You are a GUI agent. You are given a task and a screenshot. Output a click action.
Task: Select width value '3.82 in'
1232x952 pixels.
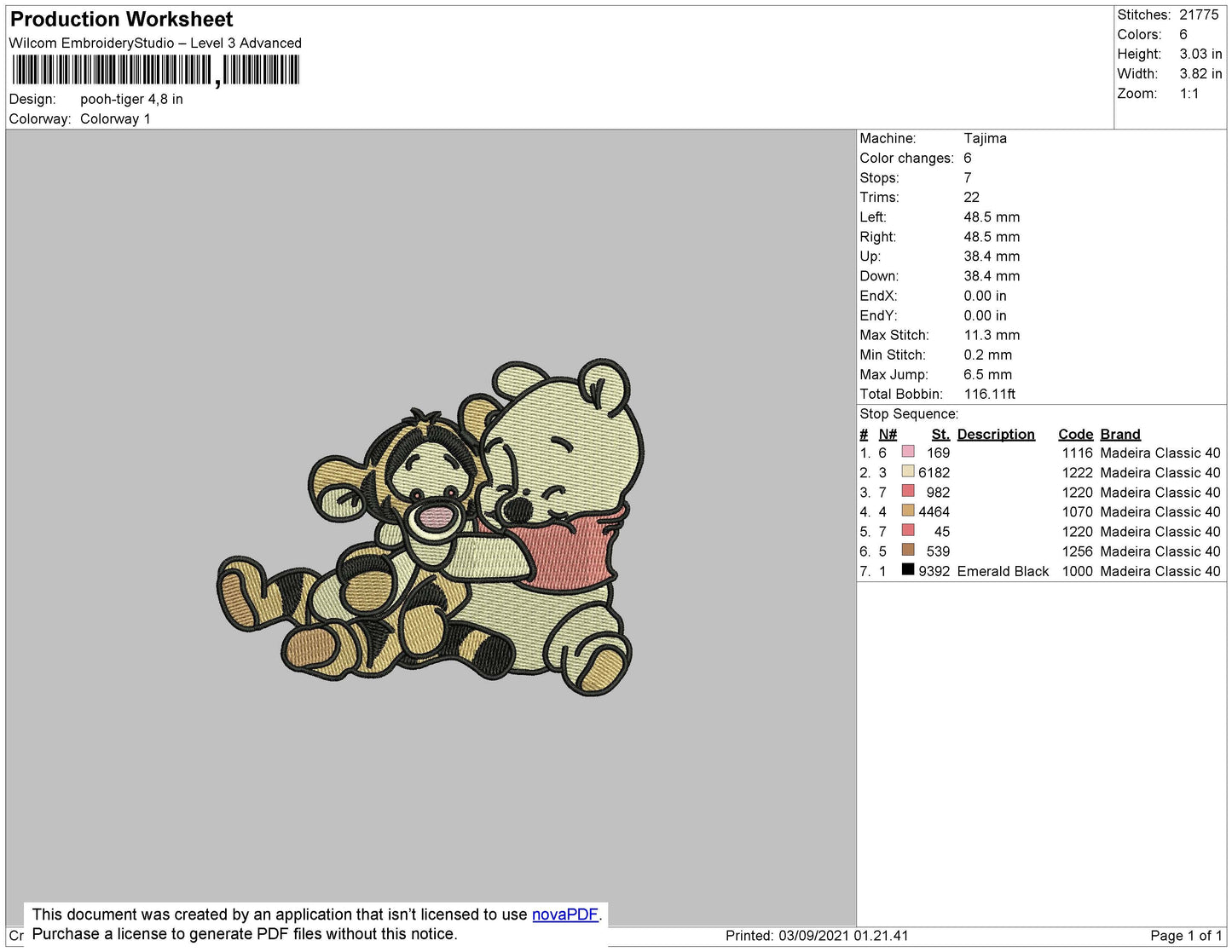pyautogui.click(x=1200, y=73)
